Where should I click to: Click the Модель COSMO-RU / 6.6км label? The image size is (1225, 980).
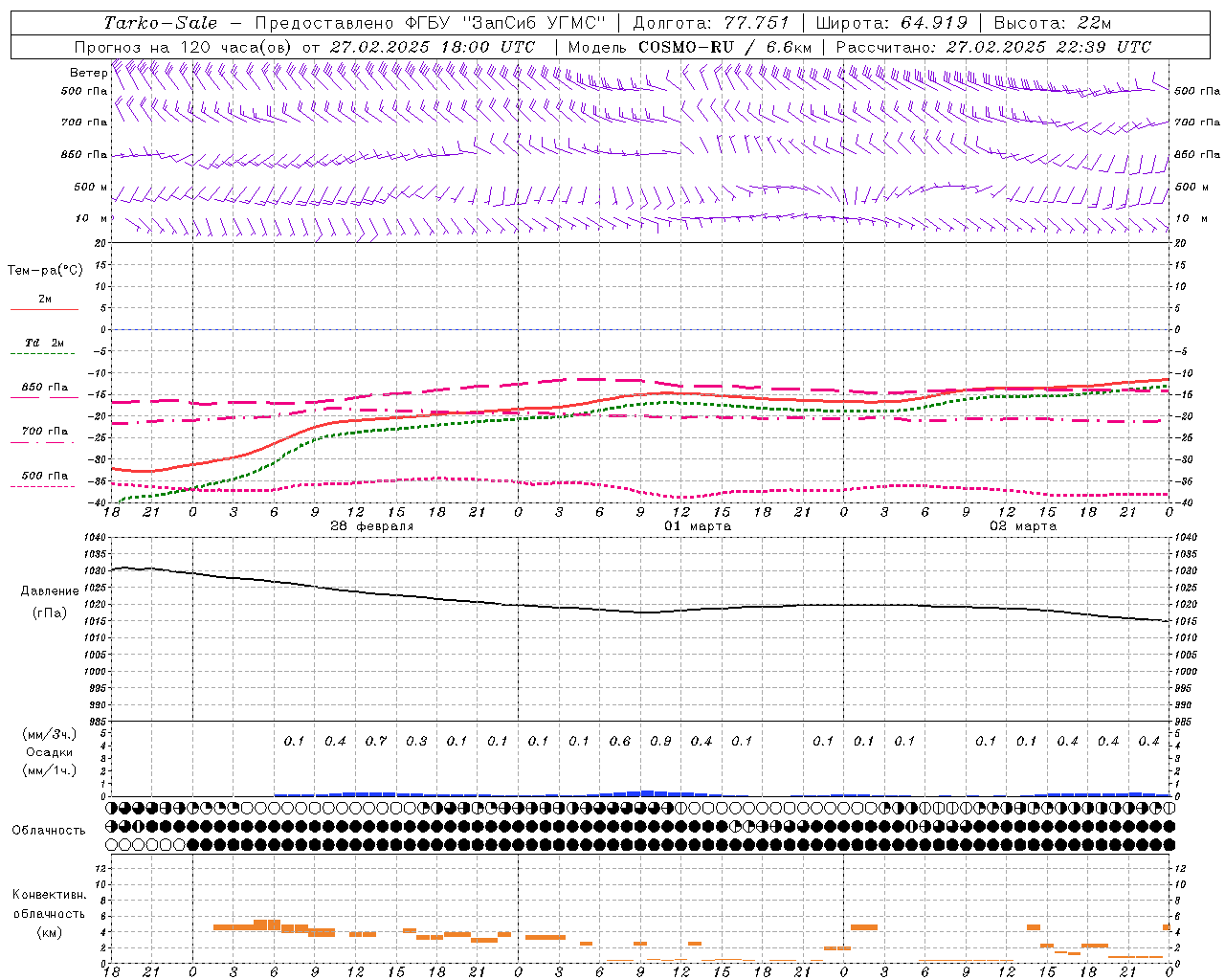coord(690,47)
